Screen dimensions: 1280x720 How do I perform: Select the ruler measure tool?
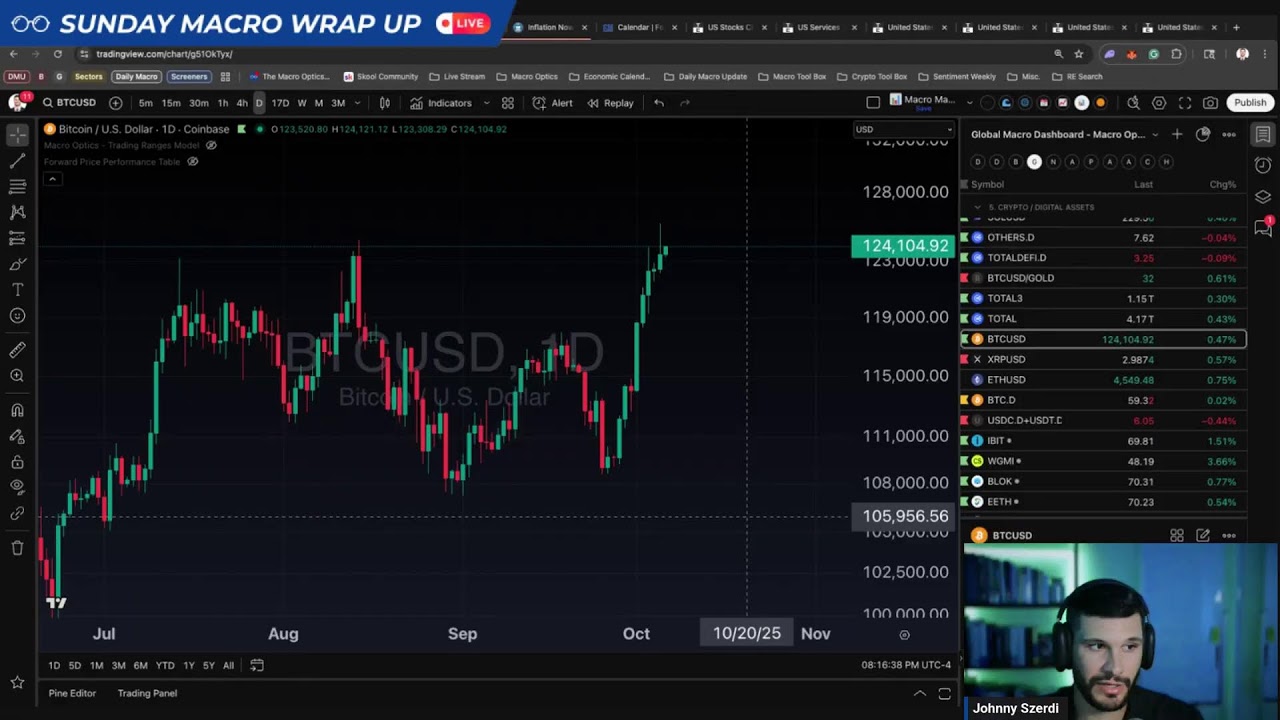(17, 350)
